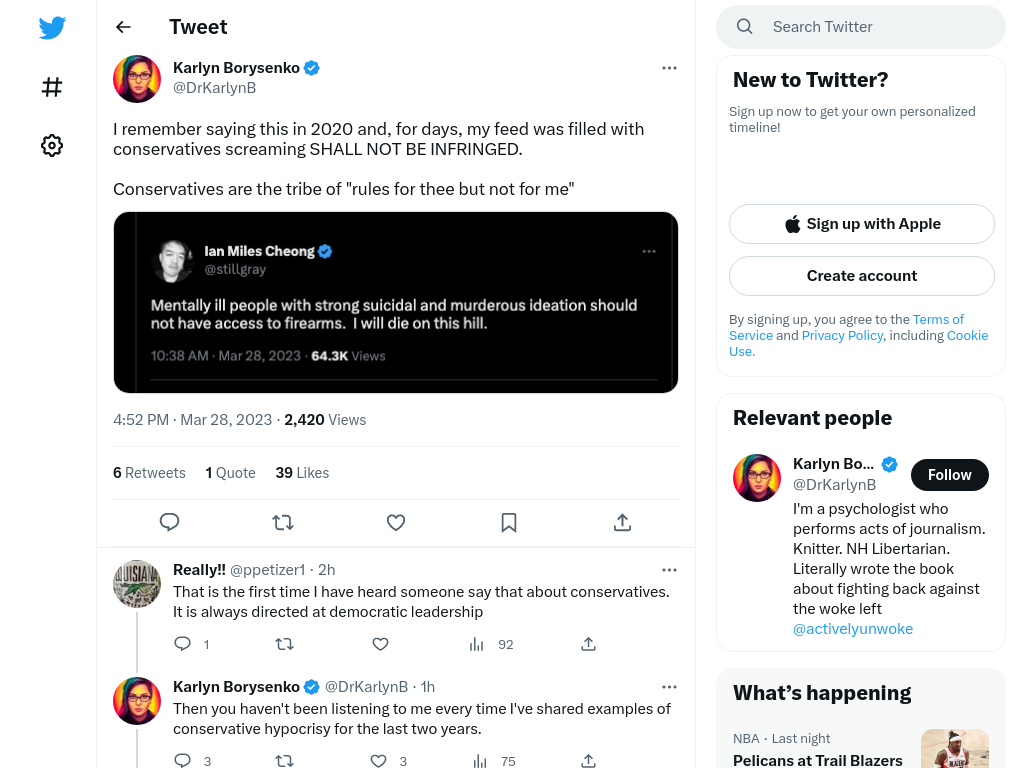The height and width of the screenshot is (768, 1024).
Task: Open Explore hashtag icon in sidebar
Action: tap(52, 87)
